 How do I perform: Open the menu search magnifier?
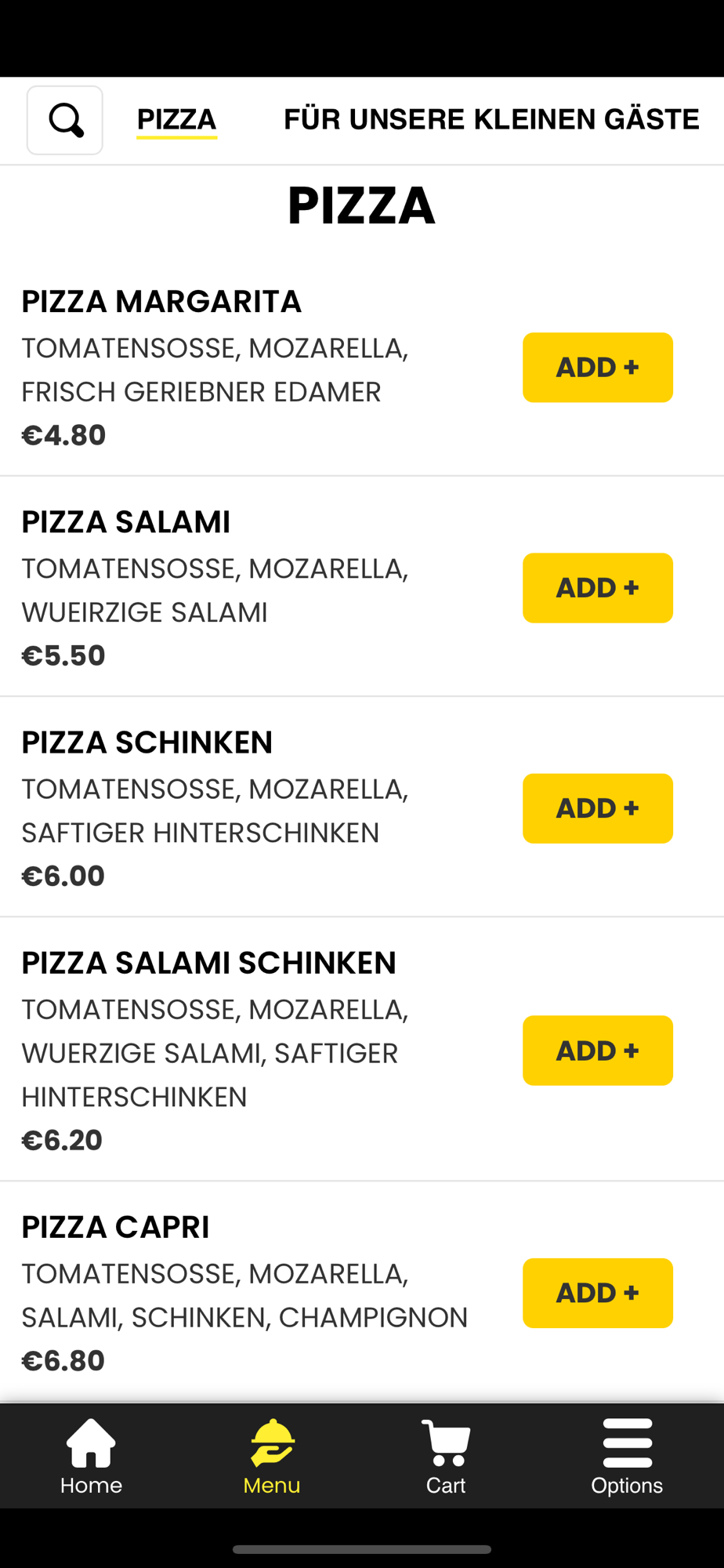[x=65, y=120]
